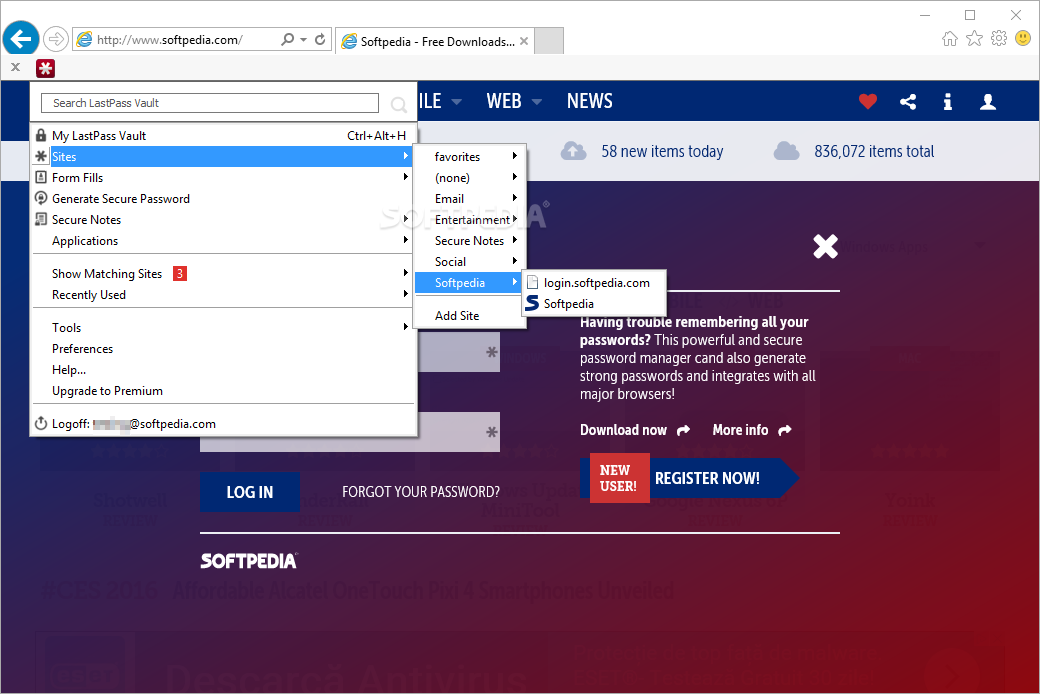The height and width of the screenshot is (694, 1040).
Task: Expand Email folder in Sites submenu
Action: click(470, 199)
